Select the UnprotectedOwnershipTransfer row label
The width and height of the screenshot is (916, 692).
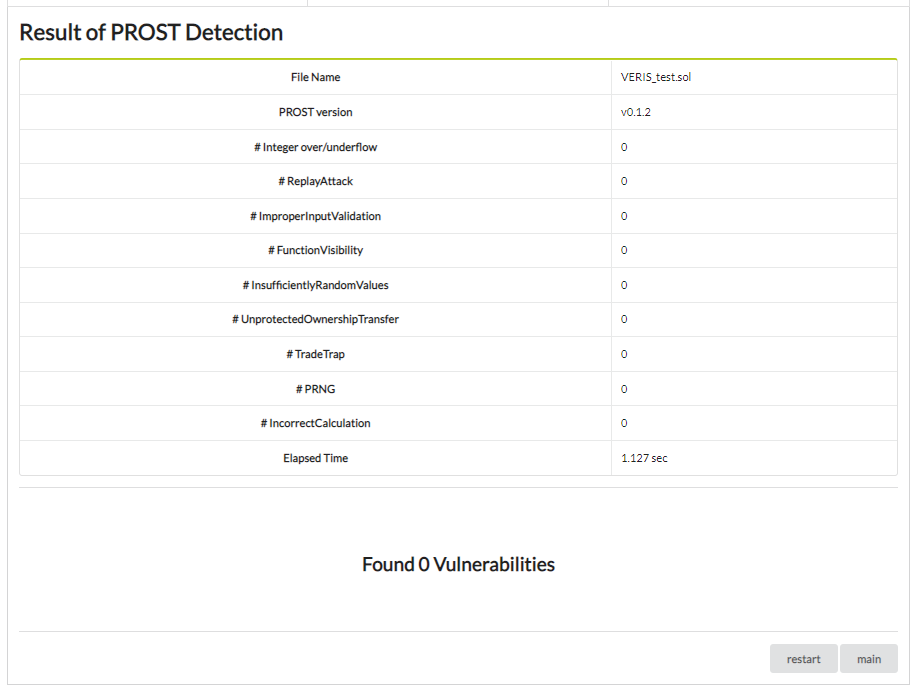315,319
